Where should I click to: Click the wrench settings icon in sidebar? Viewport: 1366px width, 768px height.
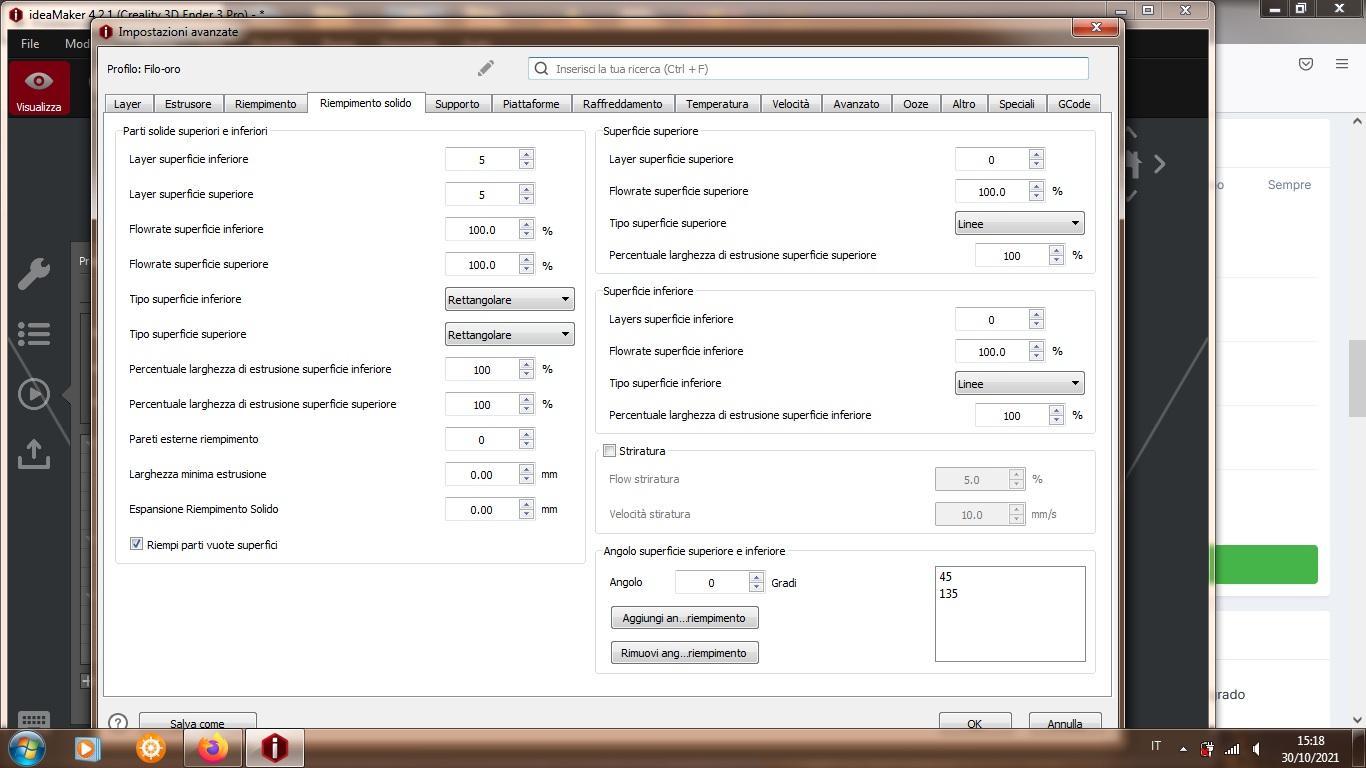click(x=34, y=273)
